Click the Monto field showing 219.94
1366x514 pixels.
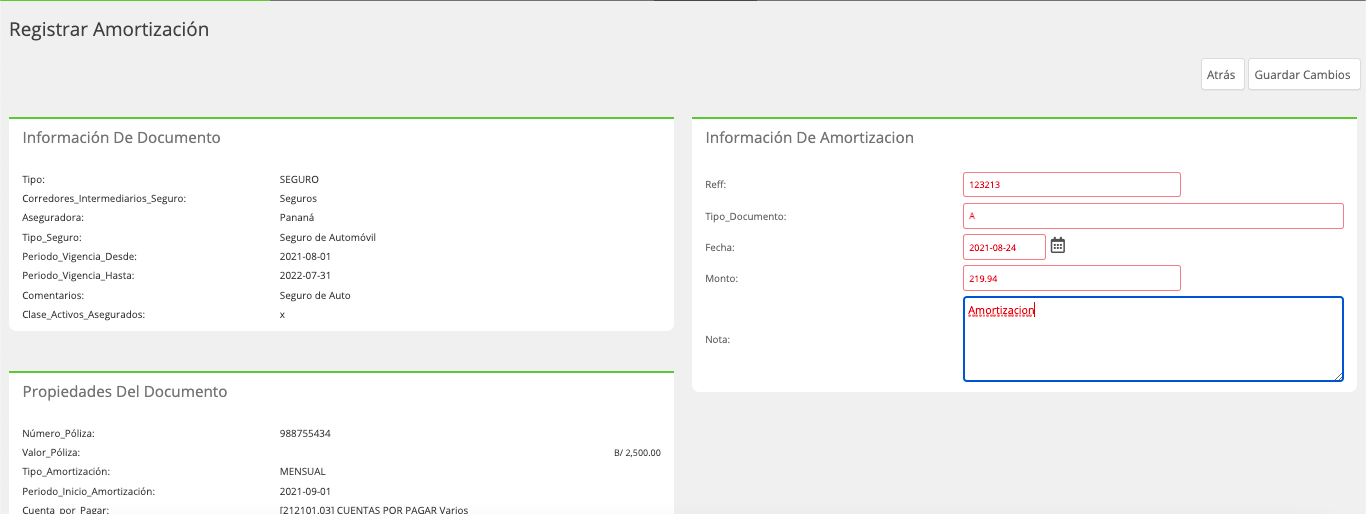pyautogui.click(x=1072, y=278)
